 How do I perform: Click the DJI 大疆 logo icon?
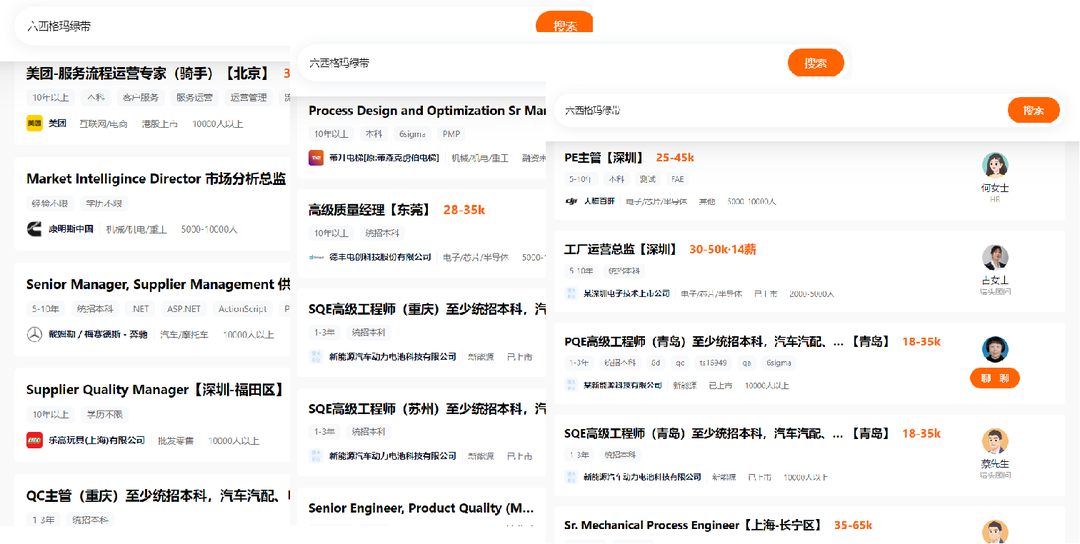point(571,202)
